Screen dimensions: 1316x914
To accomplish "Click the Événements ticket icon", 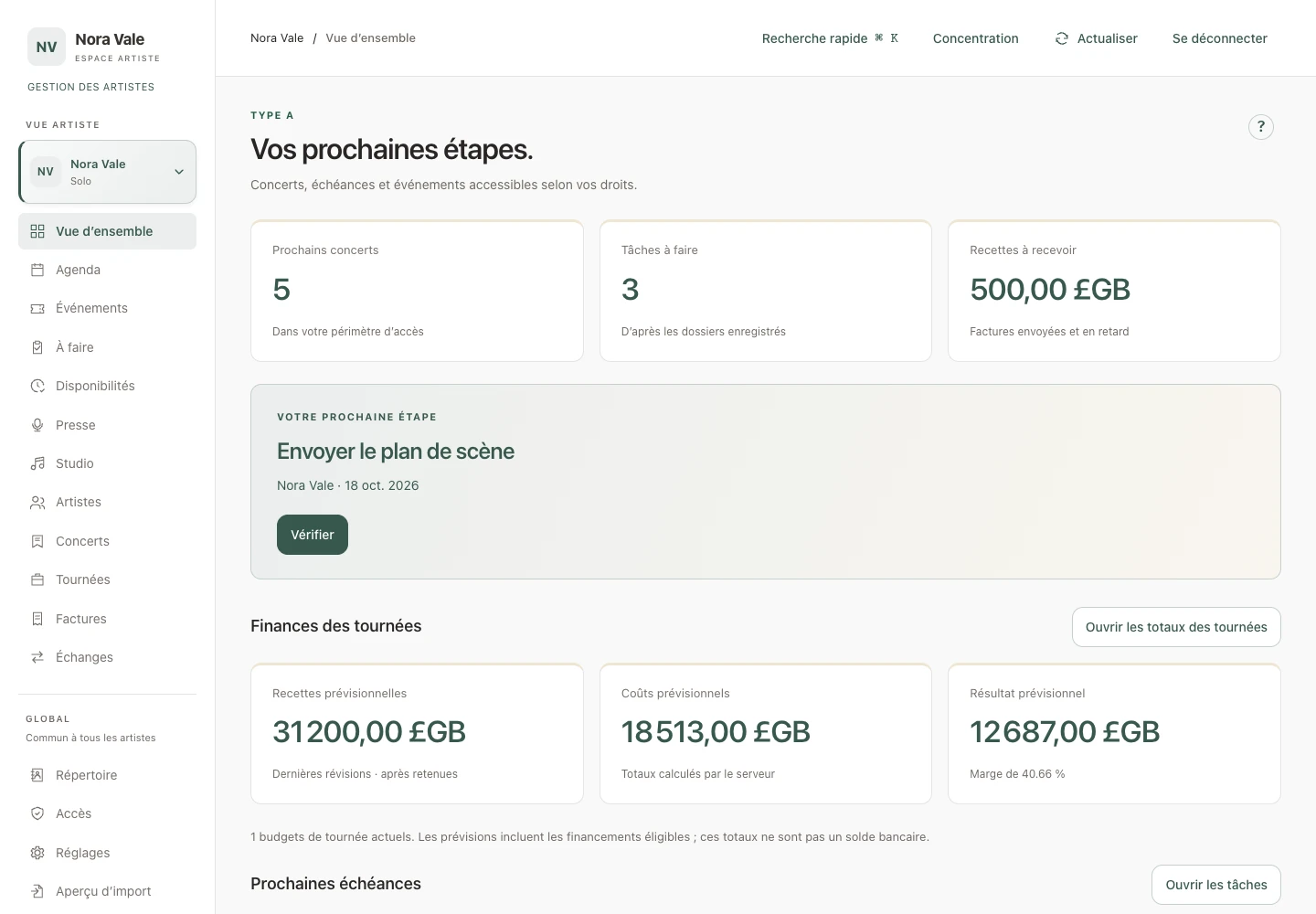I will 37,309.
